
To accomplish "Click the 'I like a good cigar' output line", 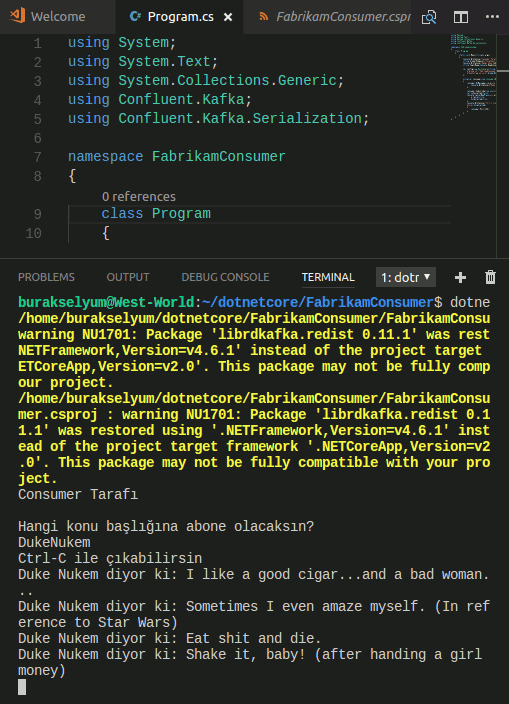I will (254, 574).
